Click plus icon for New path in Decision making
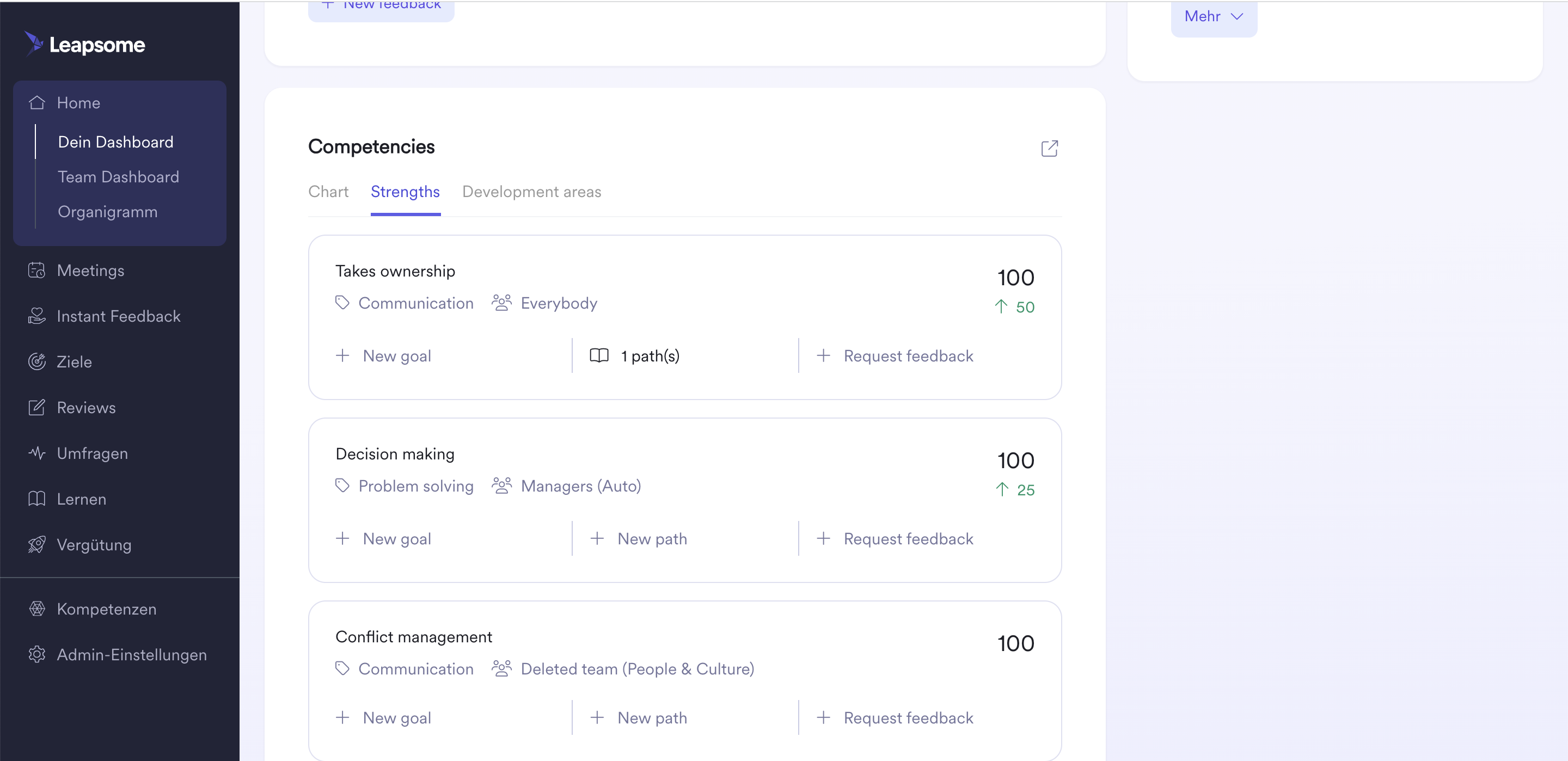This screenshot has height=761, width=1568. 597,538
